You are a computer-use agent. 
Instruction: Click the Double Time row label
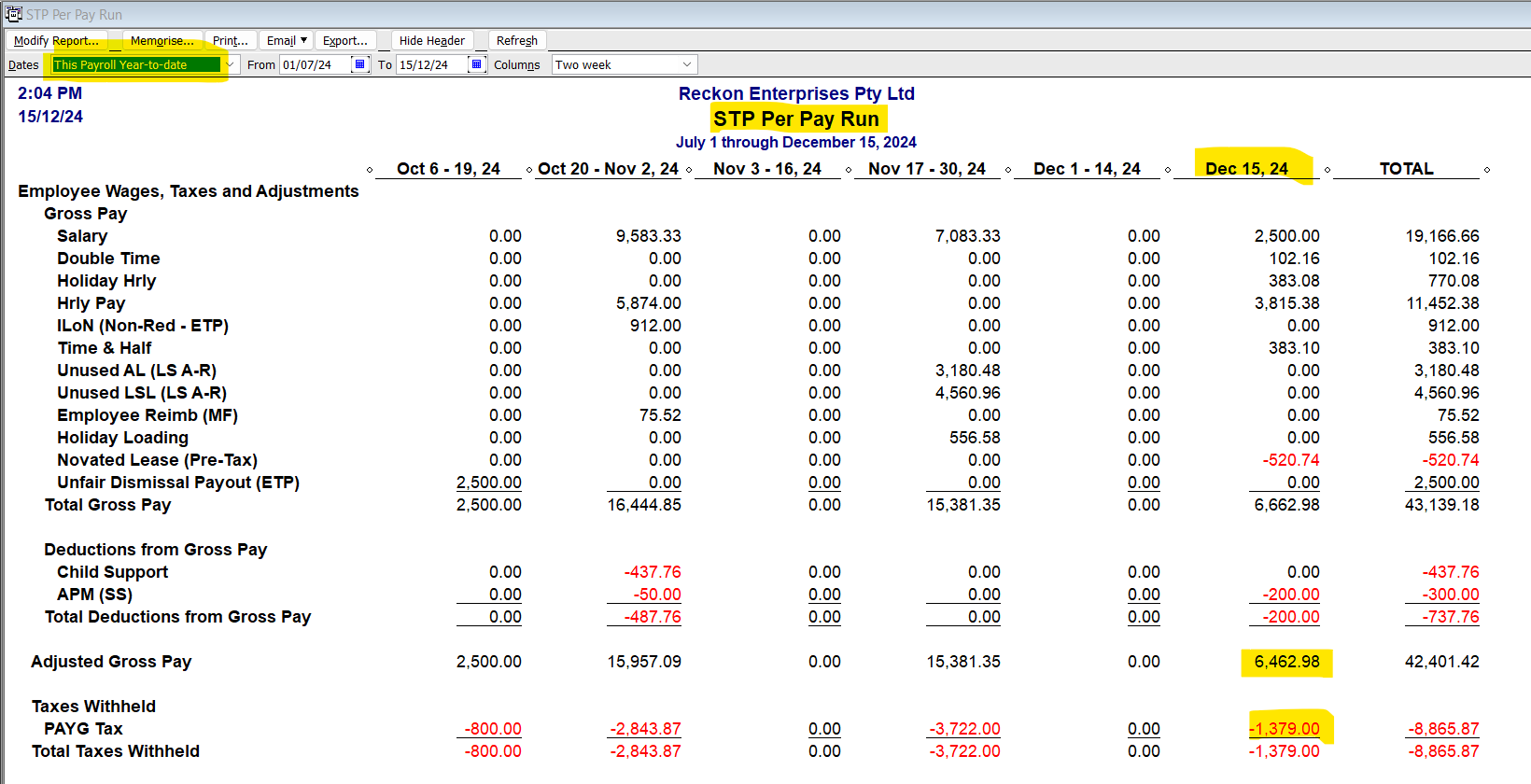point(108,259)
